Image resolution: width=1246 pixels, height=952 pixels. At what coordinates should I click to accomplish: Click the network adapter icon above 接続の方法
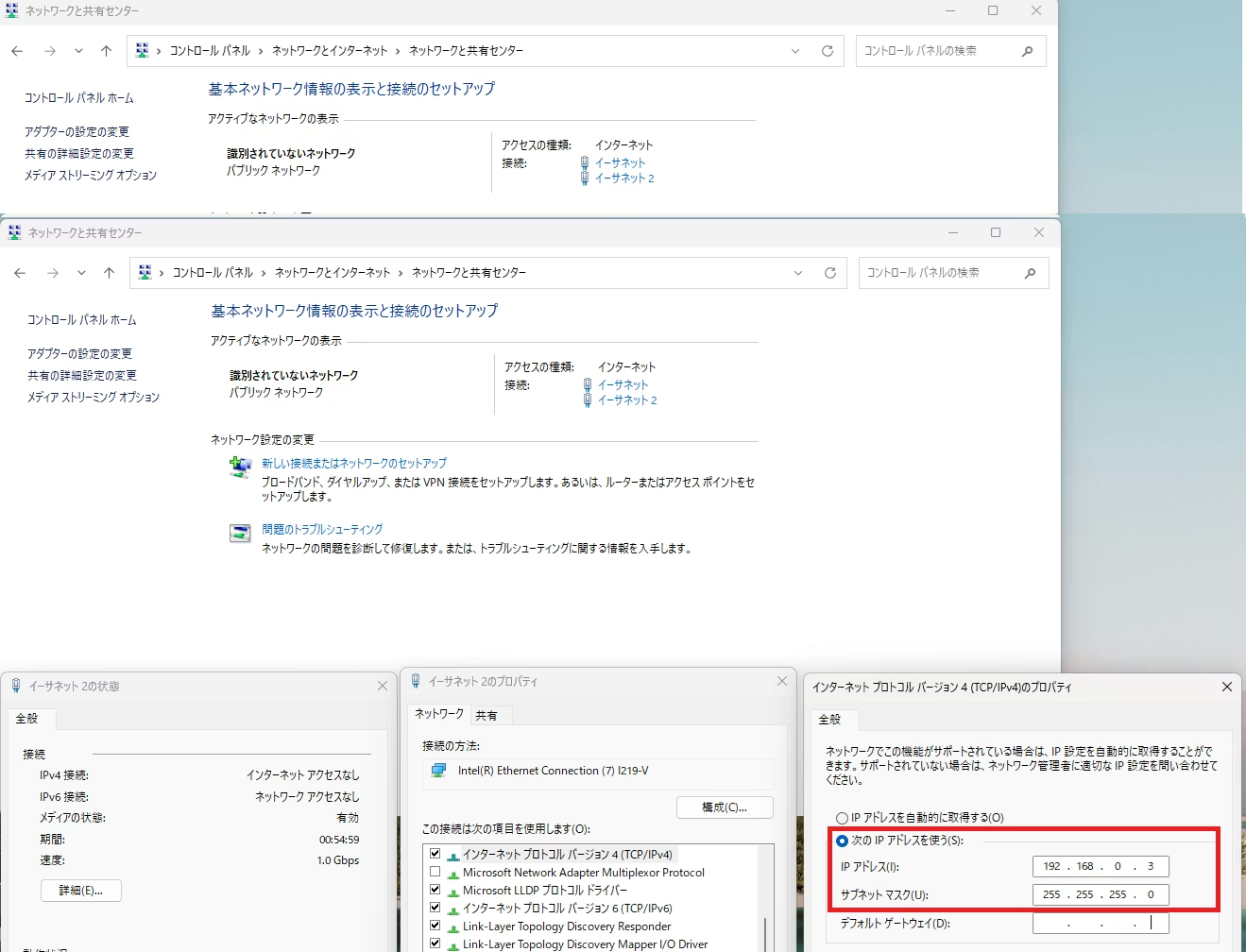click(437, 770)
